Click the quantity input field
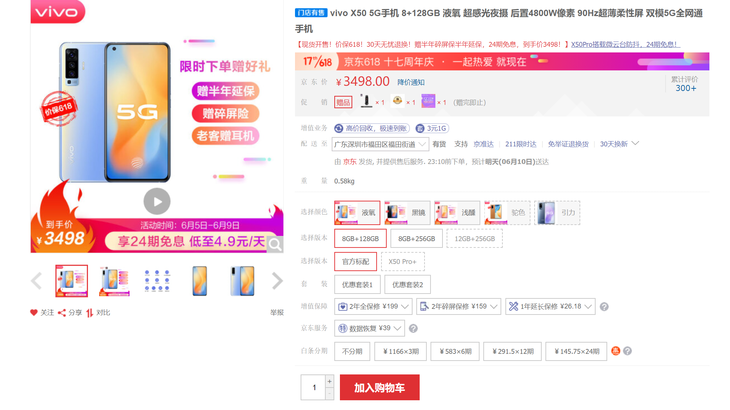The height and width of the screenshot is (410, 730). click(x=313, y=387)
